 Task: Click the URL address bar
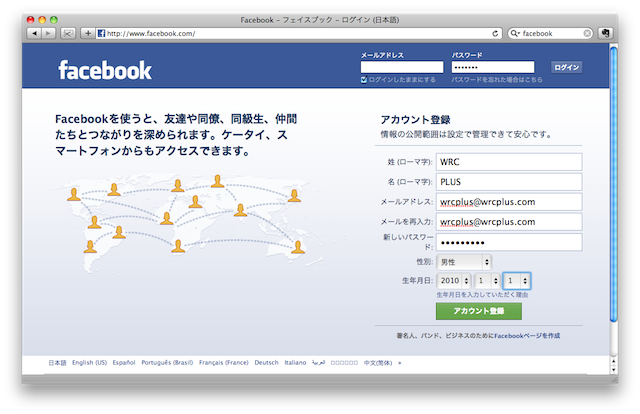(x=300, y=33)
